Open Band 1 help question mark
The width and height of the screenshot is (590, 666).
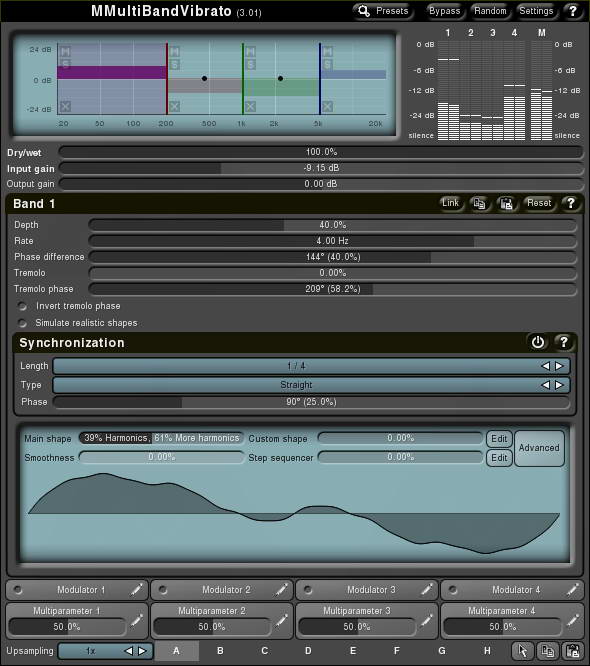pos(570,203)
